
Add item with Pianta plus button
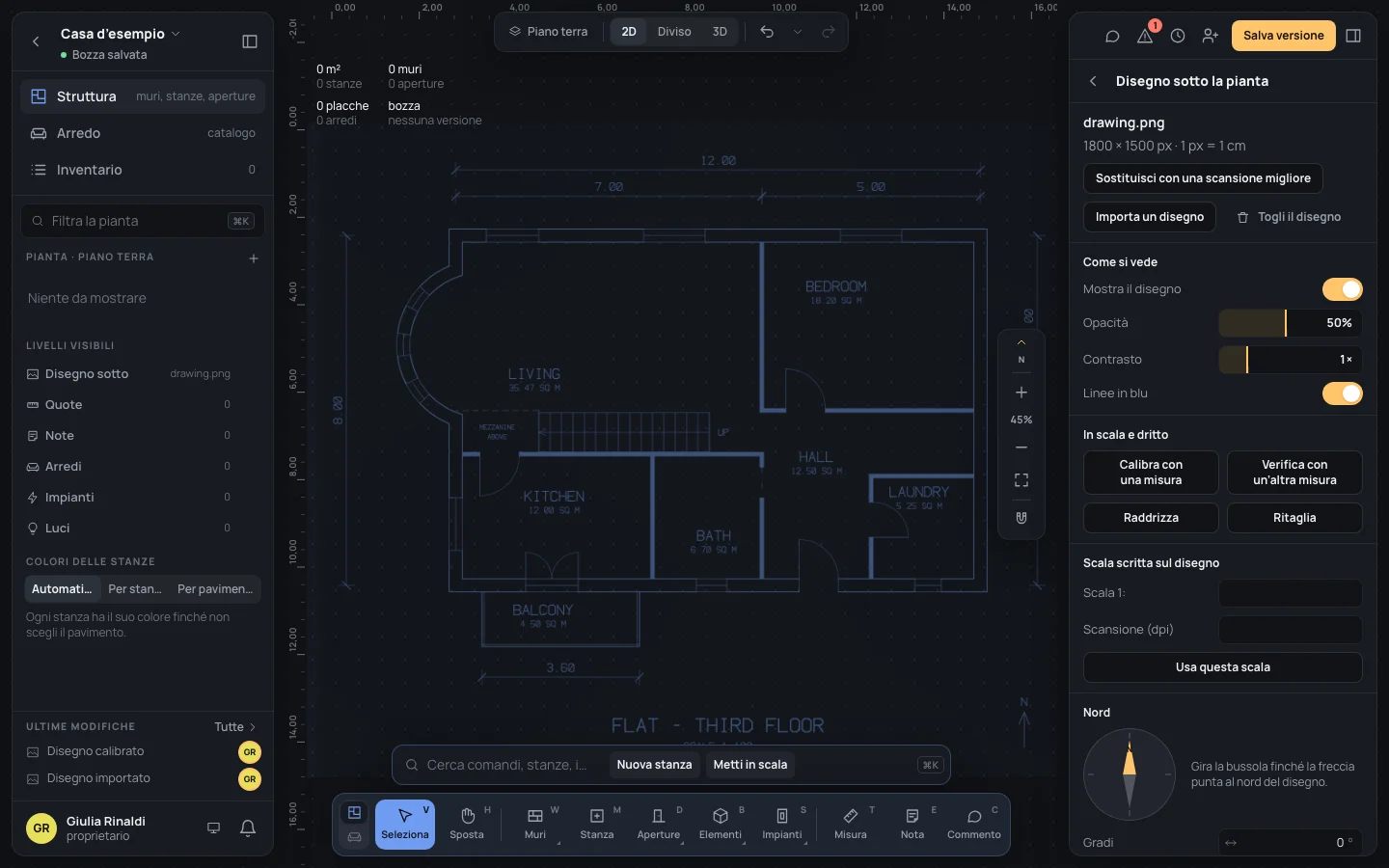click(x=254, y=258)
